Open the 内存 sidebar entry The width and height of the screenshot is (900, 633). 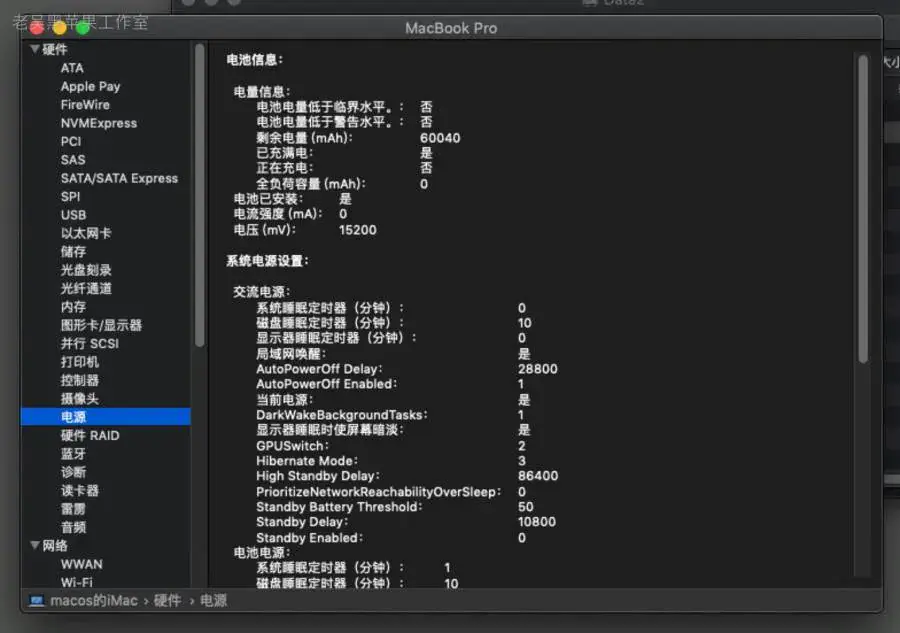pos(73,307)
